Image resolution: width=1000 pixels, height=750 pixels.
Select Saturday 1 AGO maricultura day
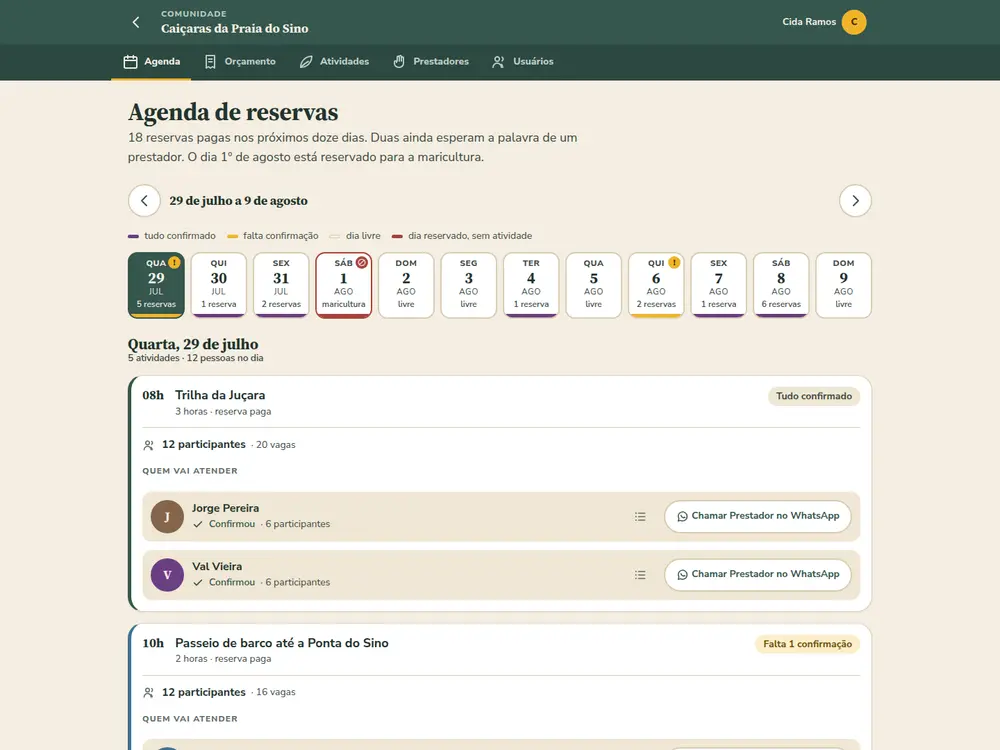click(344, 285)
